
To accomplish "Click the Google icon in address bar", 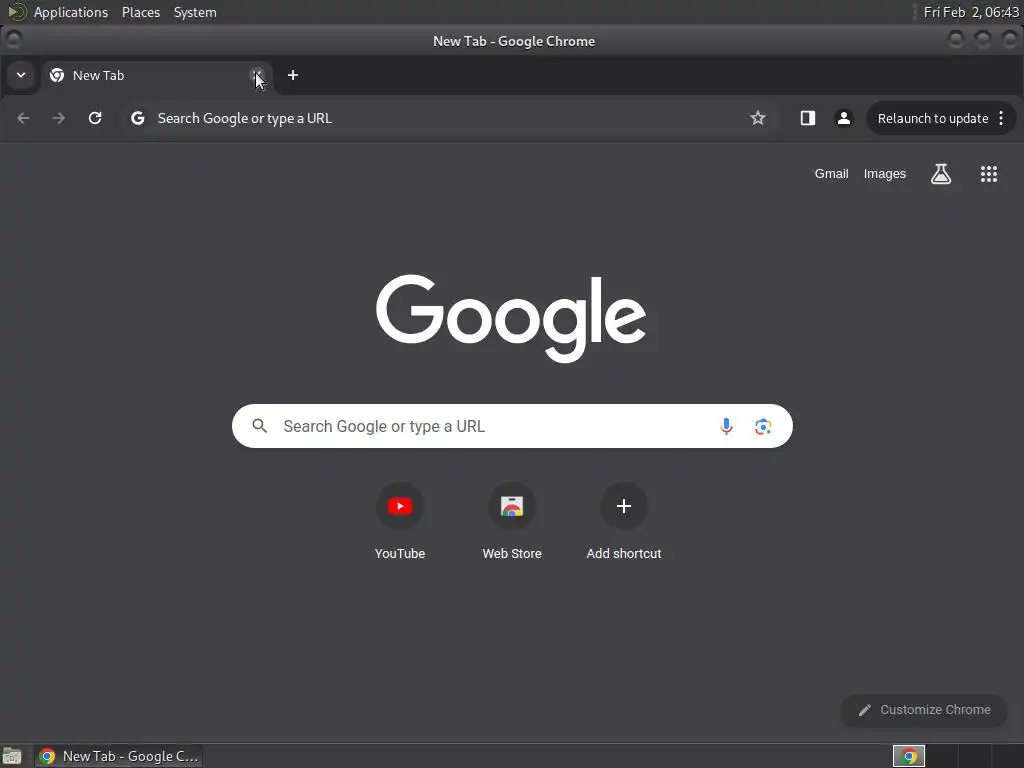I will coord(138,118).
